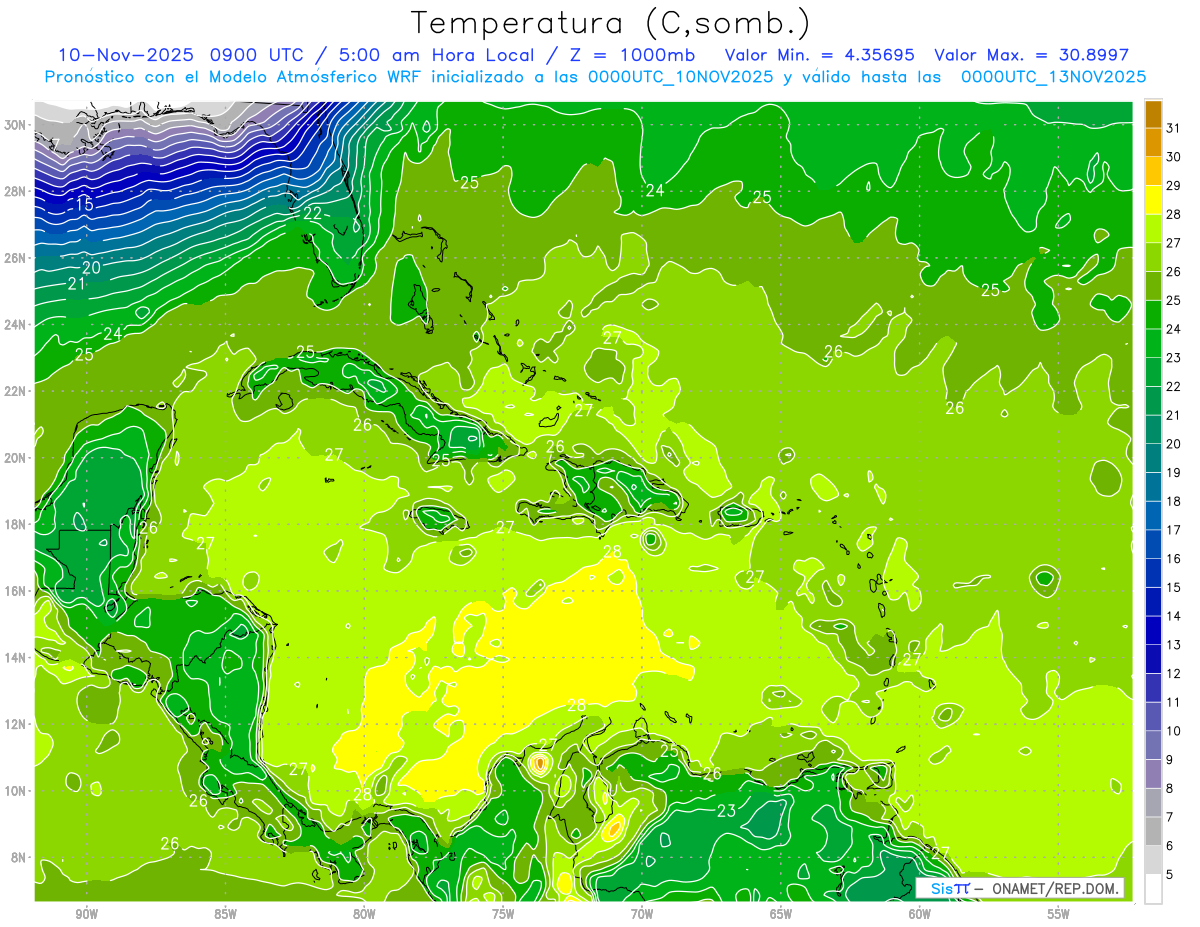This screenshot has height=927, width=1200.
Task: Click the '60W' longitude axis label
Action: (x=919, y=914)
